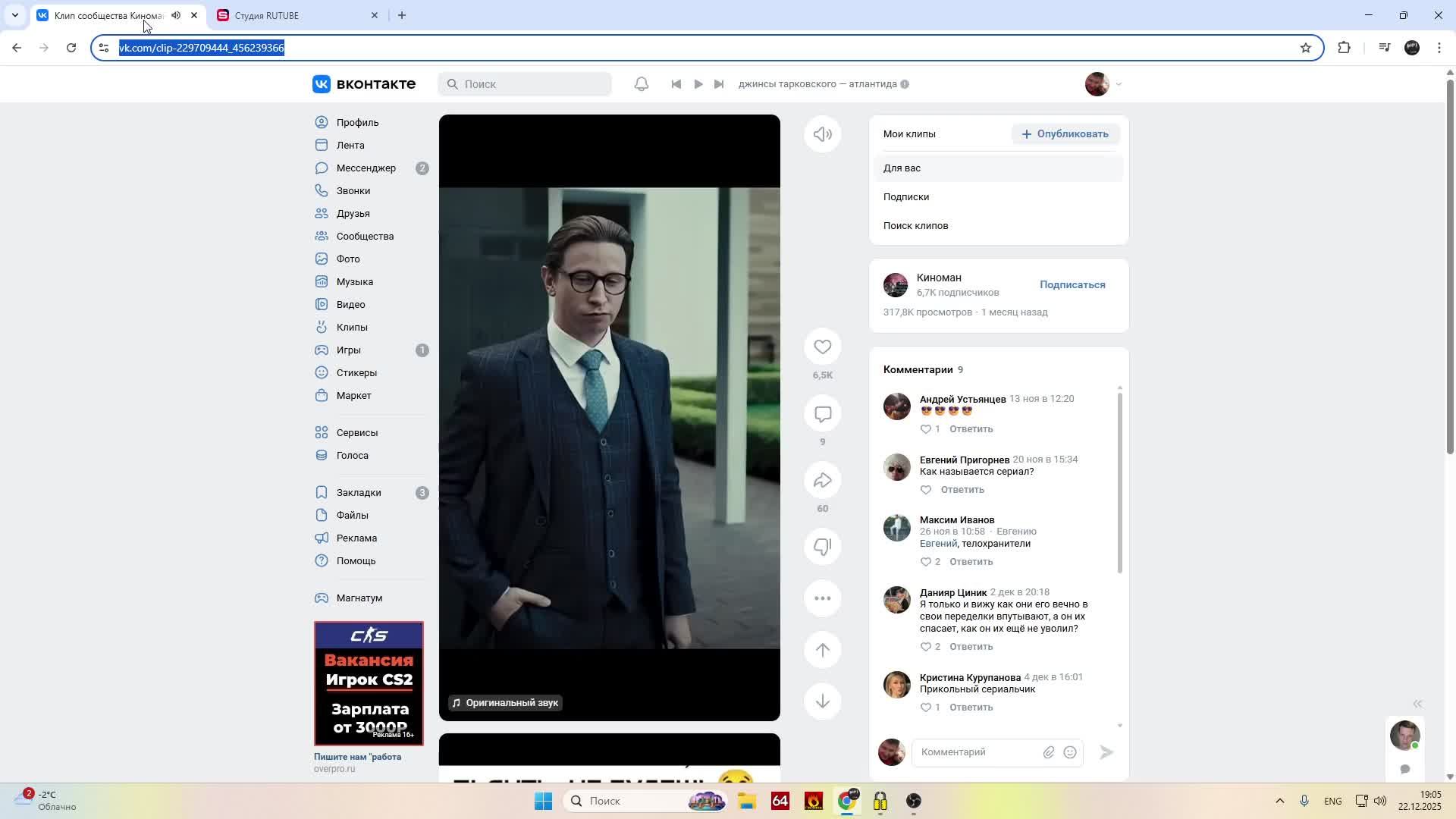Click the Подписаться button for Киноман

pyautogui.click(x=1072, y=285)
